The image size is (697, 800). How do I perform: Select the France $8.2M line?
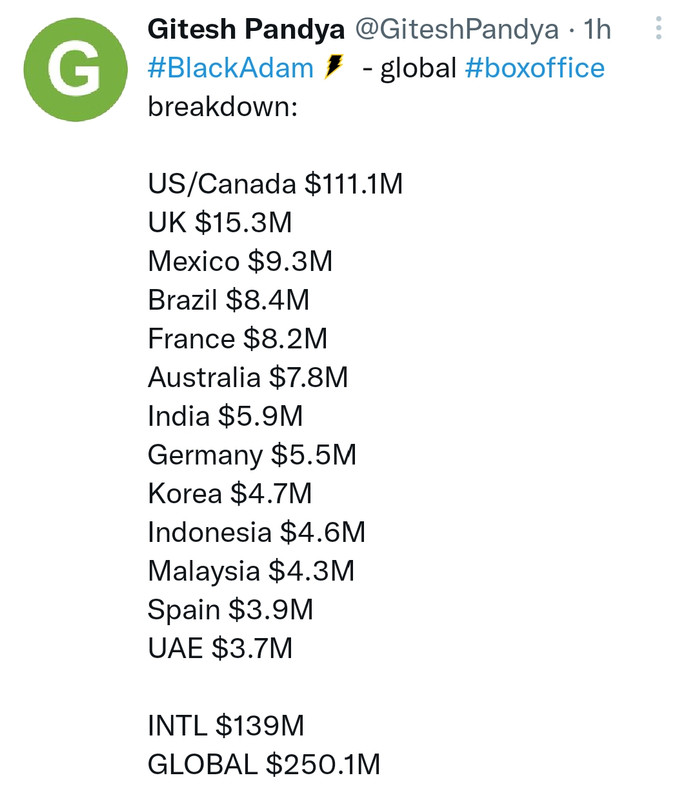pyautogui.click(x=237, y=339)
